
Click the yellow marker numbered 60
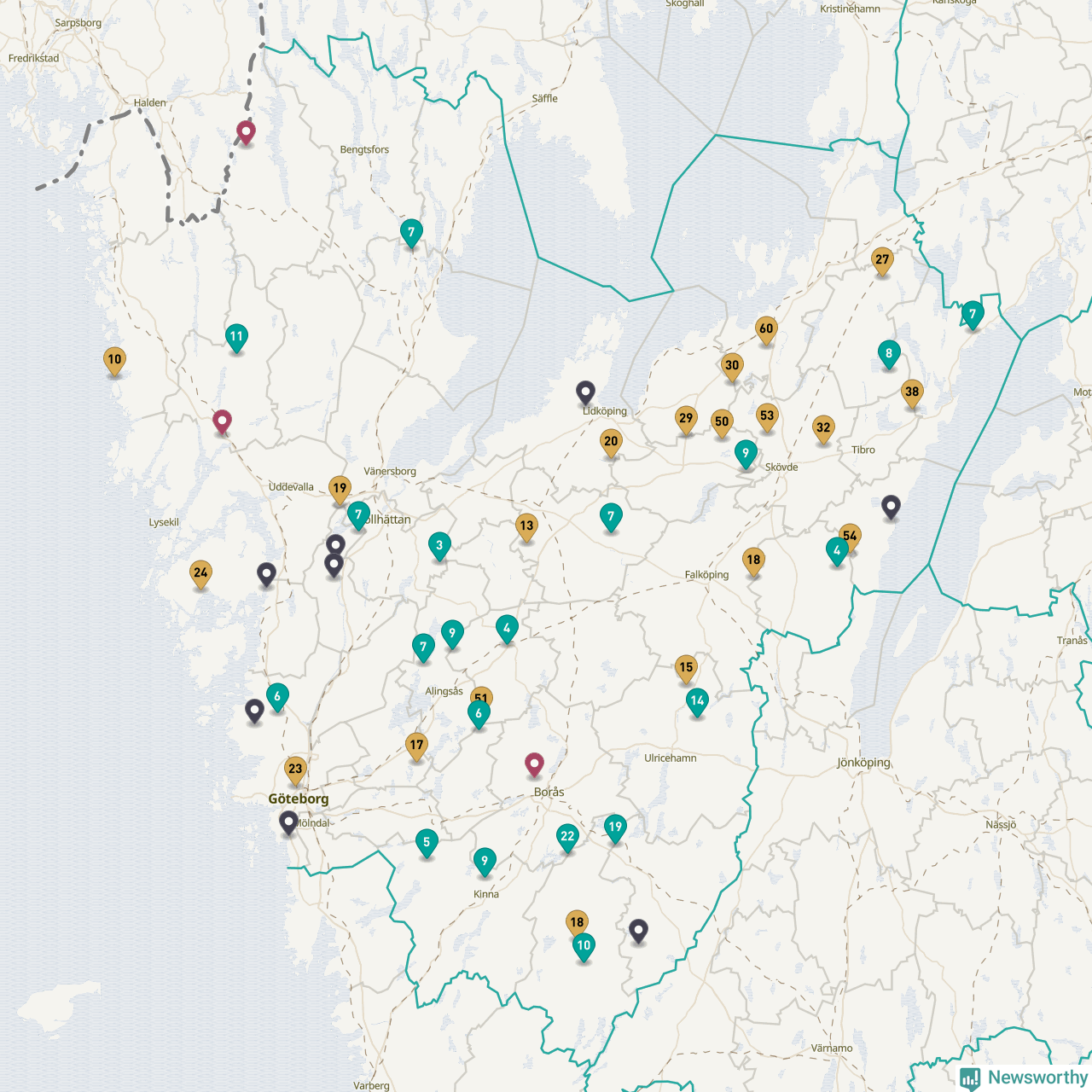tap(766, 329)
